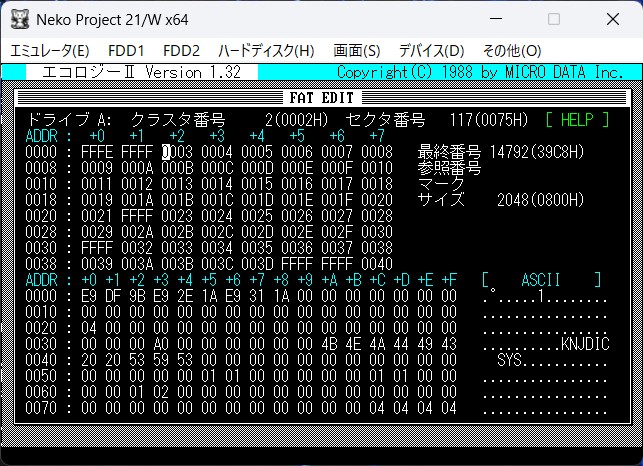Click FAT entry FFFE at address 0000
Image resolution: width=643 pixels, height=466 pixels.
[x=96, y=151]
